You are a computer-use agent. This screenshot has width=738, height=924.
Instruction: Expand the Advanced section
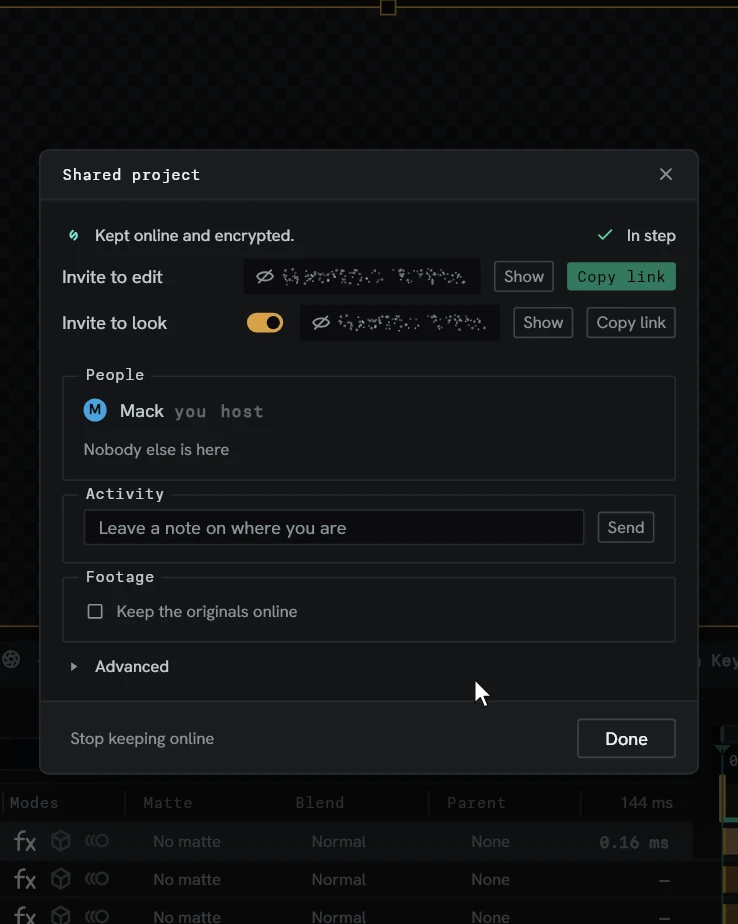pyautogui.click(x=120, y=666)
